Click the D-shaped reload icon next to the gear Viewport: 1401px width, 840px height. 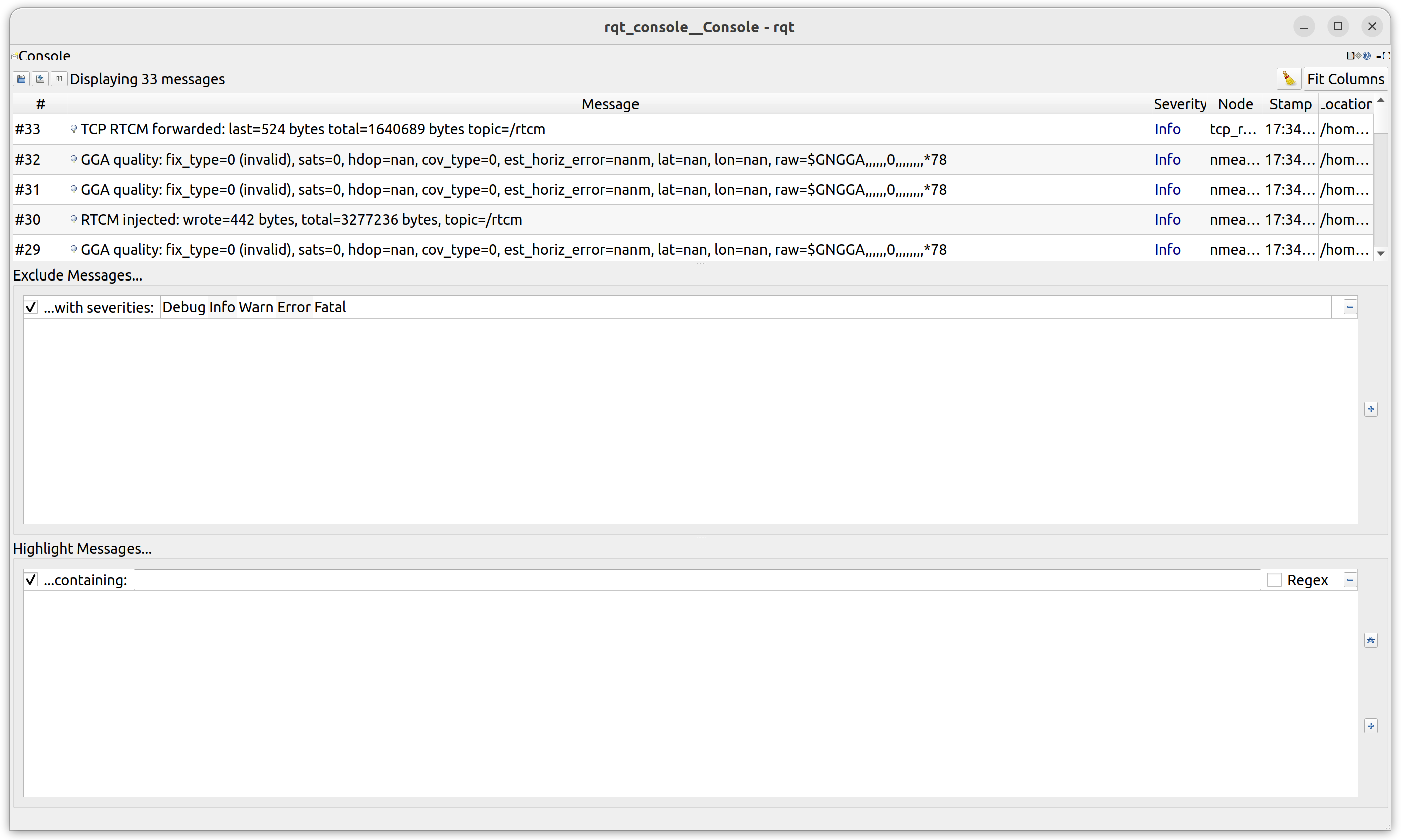coord(1350,56)
